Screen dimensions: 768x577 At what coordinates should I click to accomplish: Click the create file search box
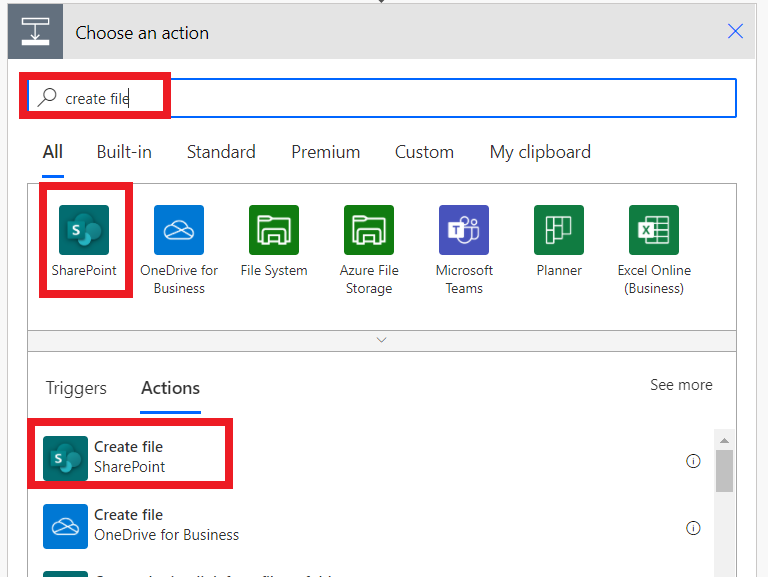[x=400, y=98]
